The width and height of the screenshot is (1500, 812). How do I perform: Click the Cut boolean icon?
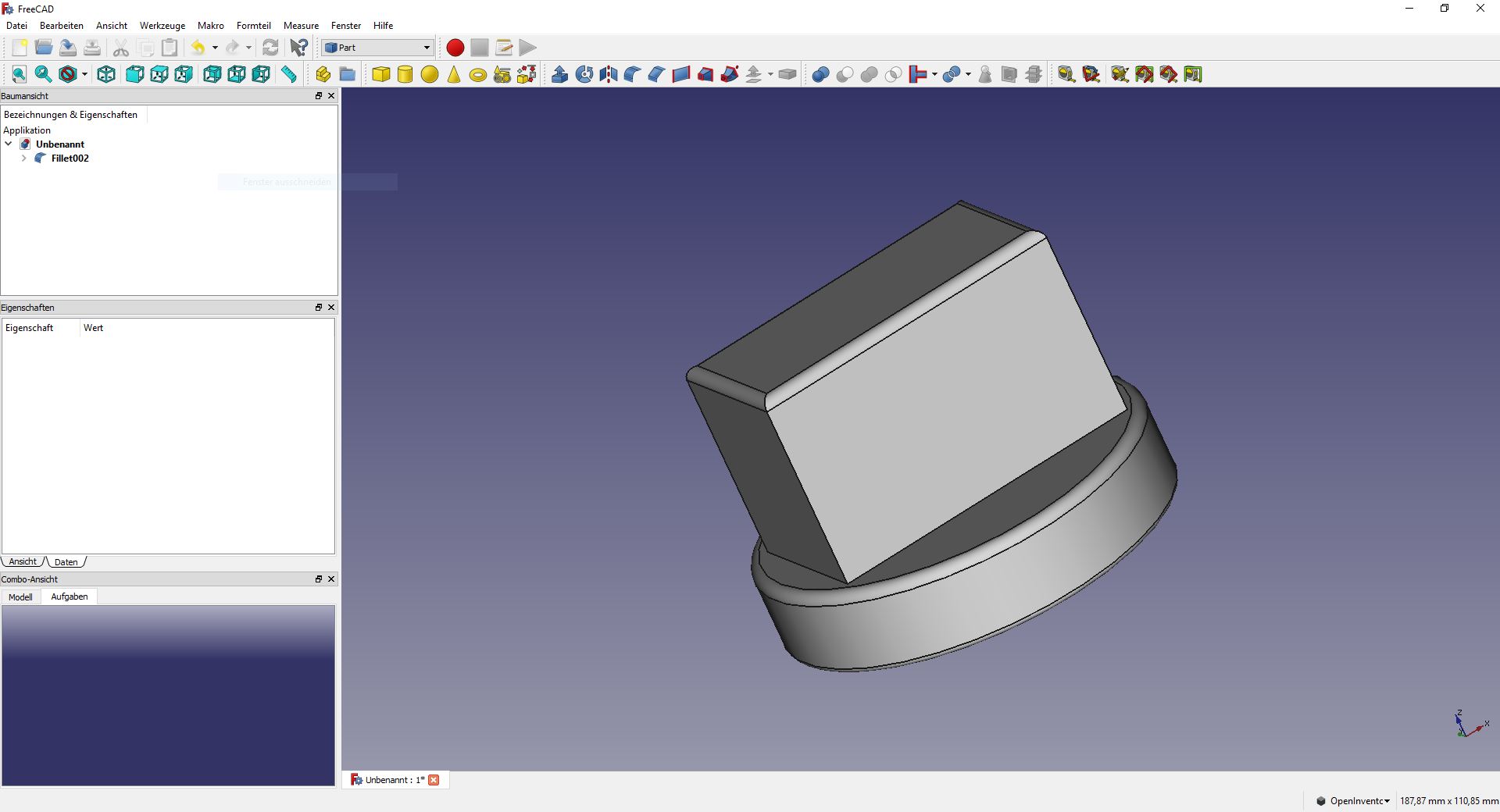[845, 74]
